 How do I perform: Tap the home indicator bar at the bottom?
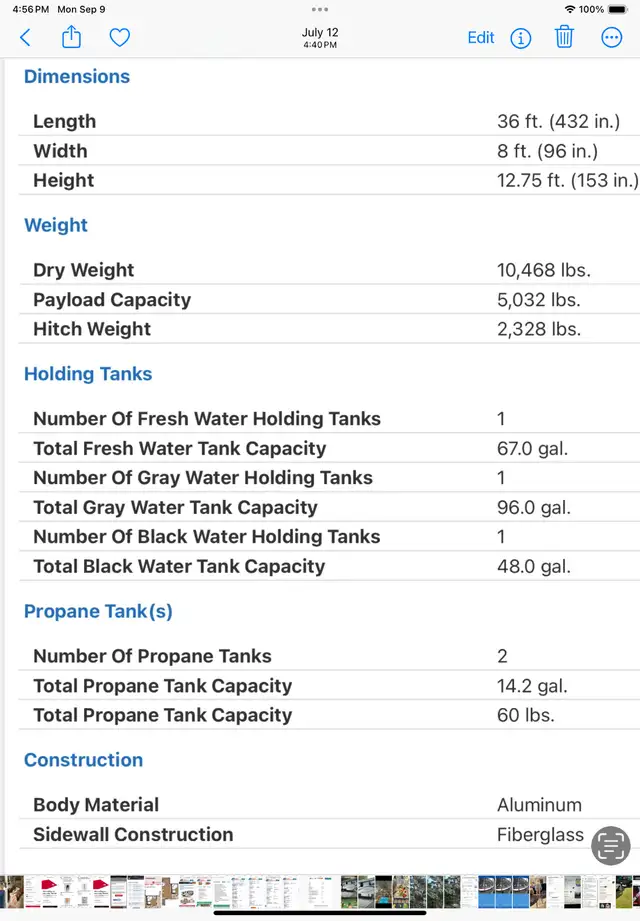(x=320, y=913)
